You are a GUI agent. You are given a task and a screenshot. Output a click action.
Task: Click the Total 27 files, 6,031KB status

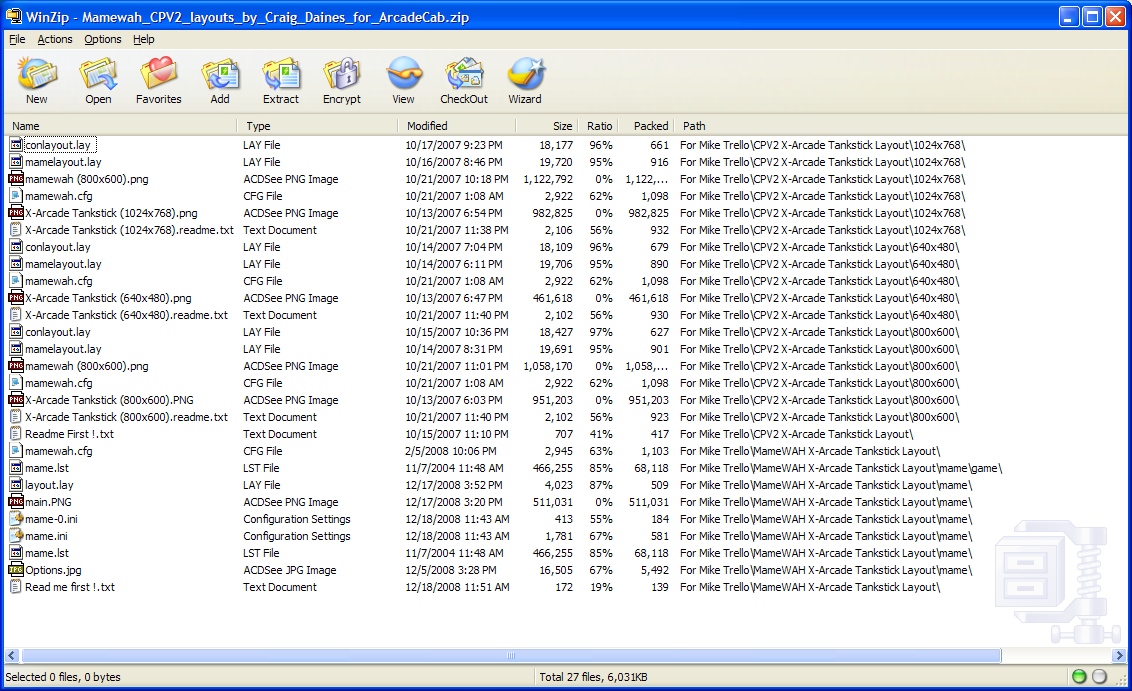(x=593, y=677)
